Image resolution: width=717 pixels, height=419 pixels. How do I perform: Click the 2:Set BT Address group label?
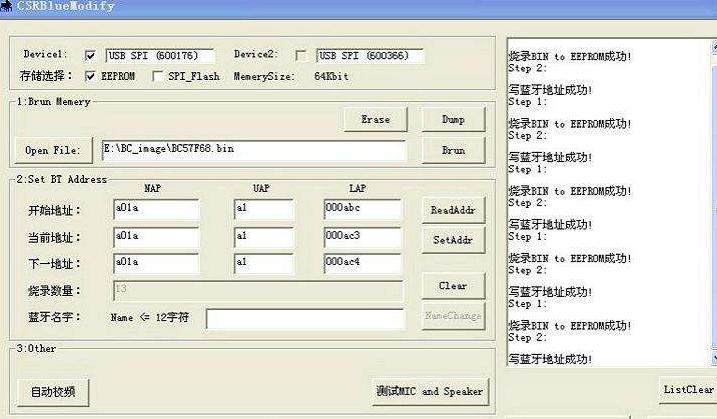(x=62, y=179)
